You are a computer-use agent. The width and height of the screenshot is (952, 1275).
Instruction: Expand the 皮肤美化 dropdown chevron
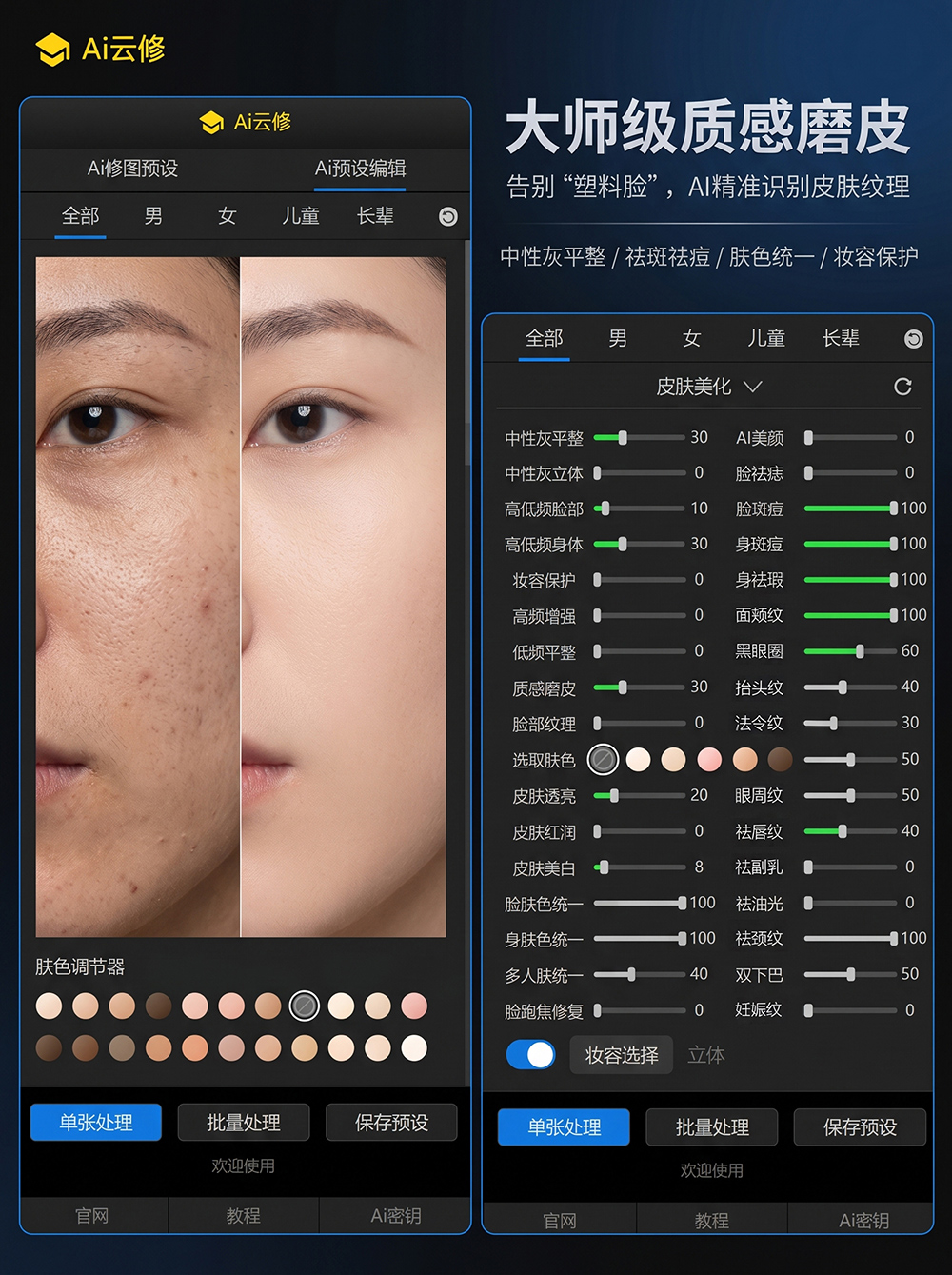(753, 387)
